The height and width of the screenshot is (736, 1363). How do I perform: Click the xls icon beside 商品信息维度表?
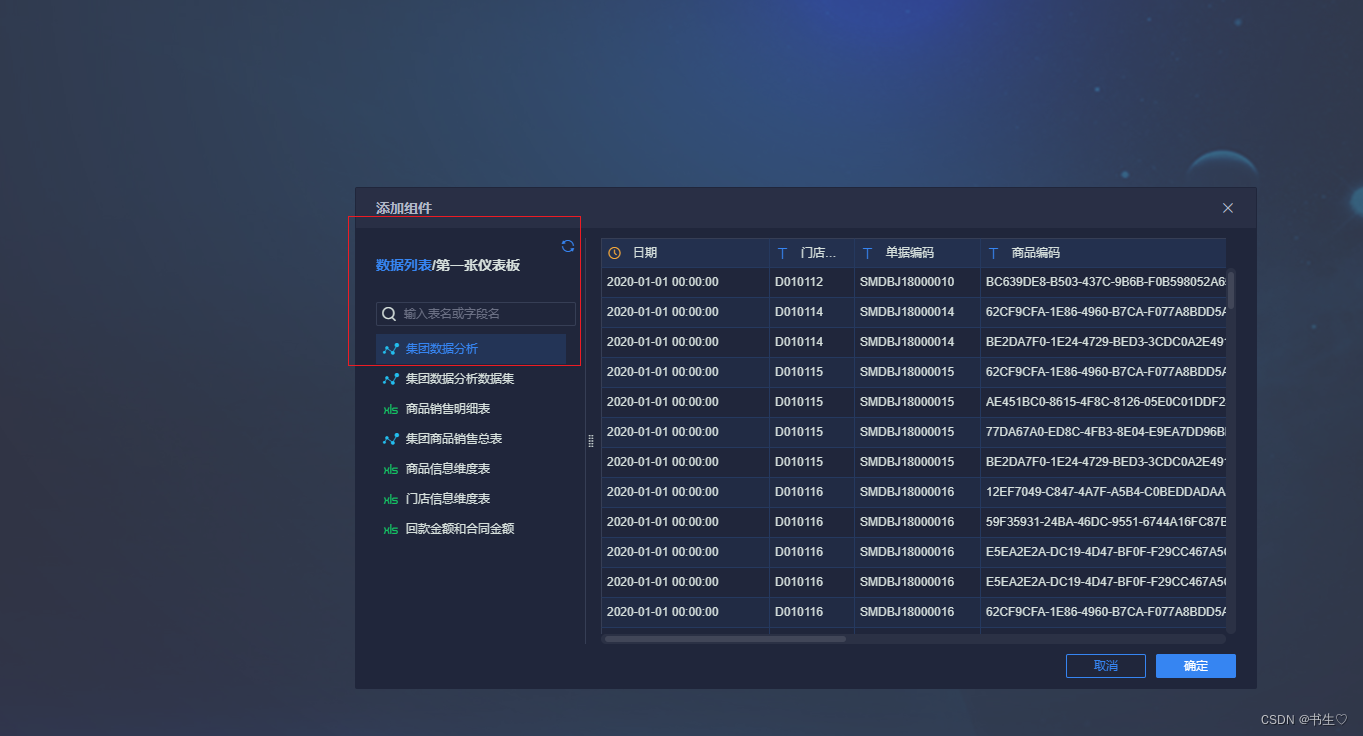click(391, 469)
